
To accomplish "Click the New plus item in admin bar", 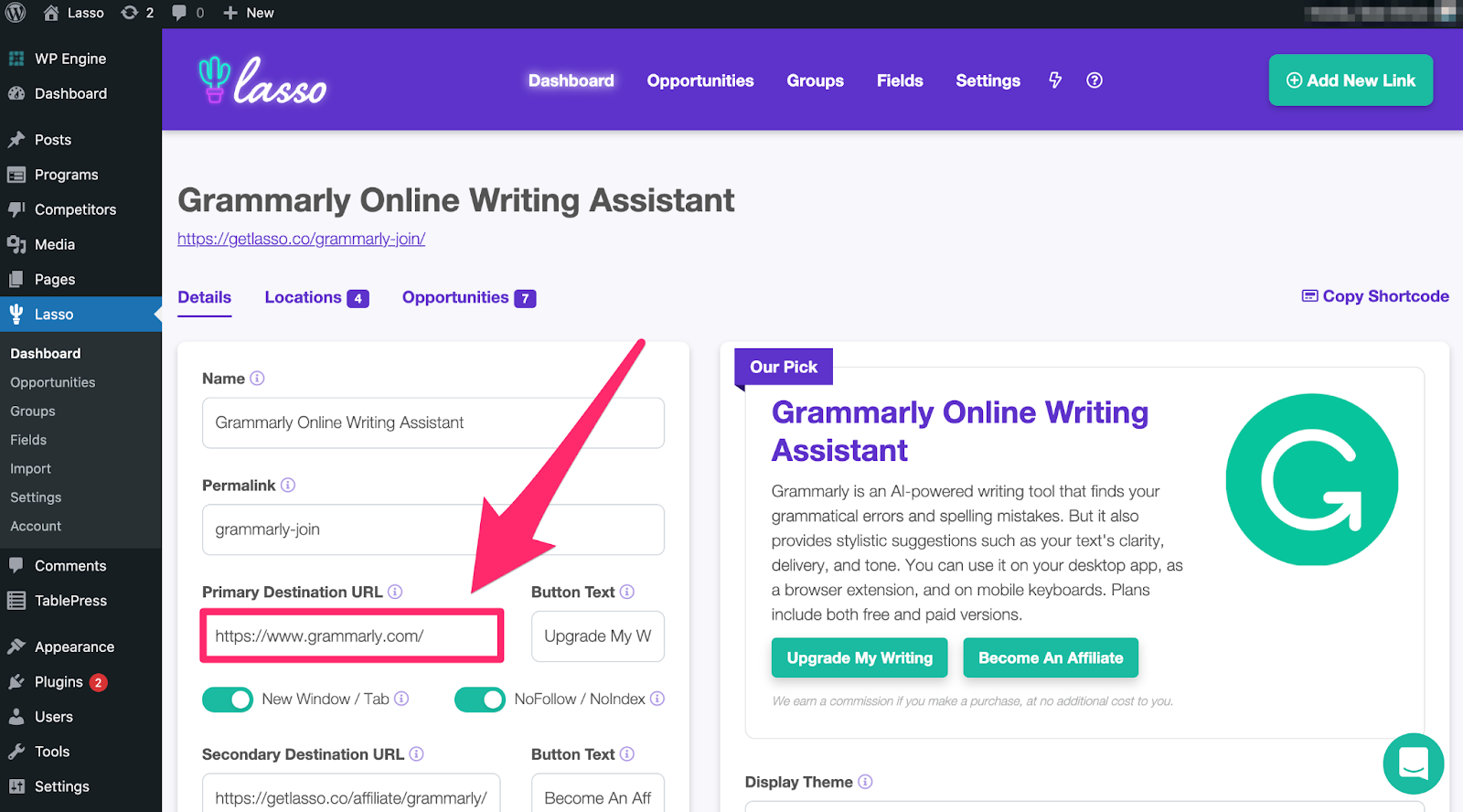I will [x=249, y=13].
